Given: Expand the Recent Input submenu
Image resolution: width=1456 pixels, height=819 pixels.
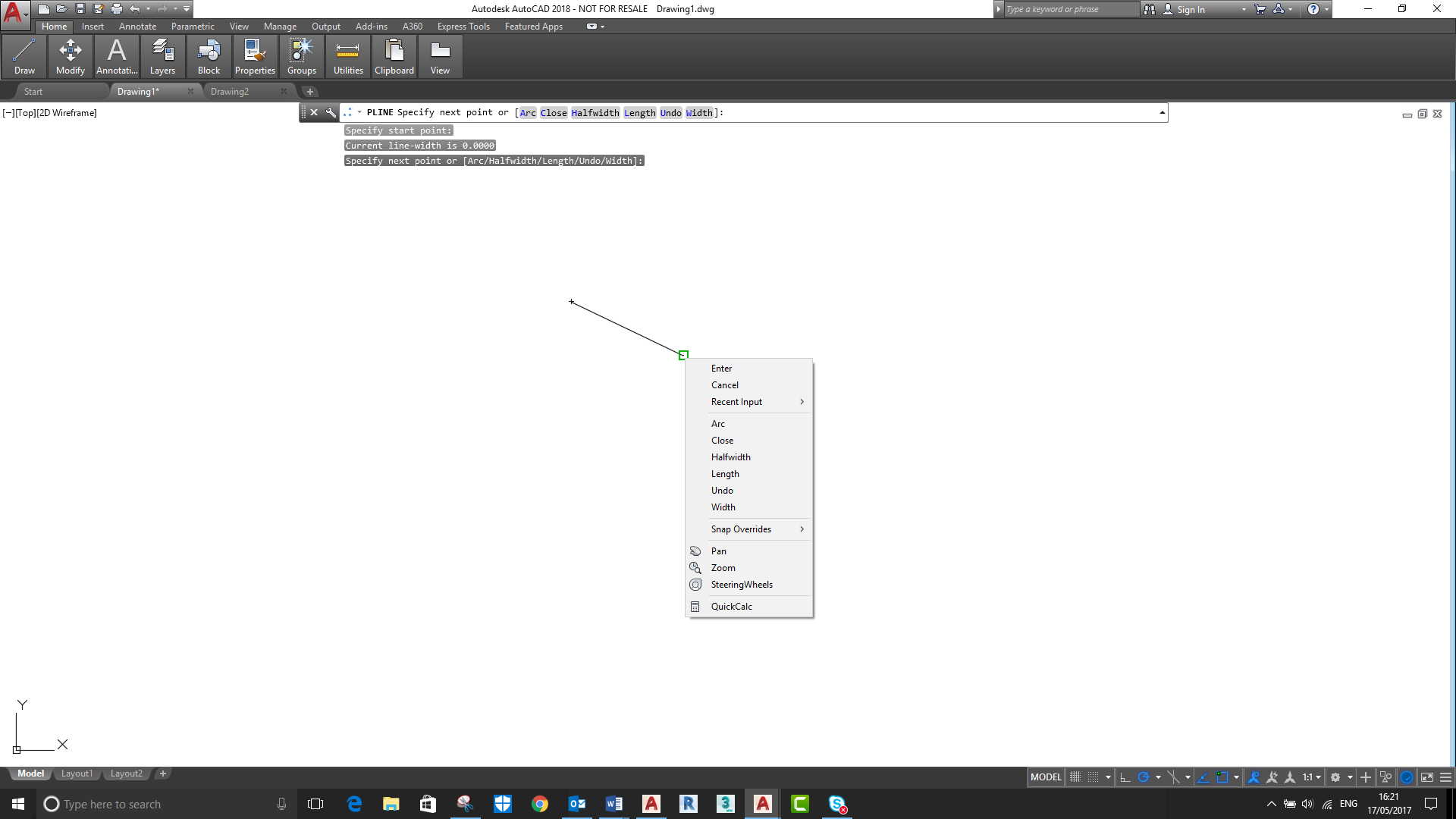Looking at the screenshot, I should pos(736,402).
